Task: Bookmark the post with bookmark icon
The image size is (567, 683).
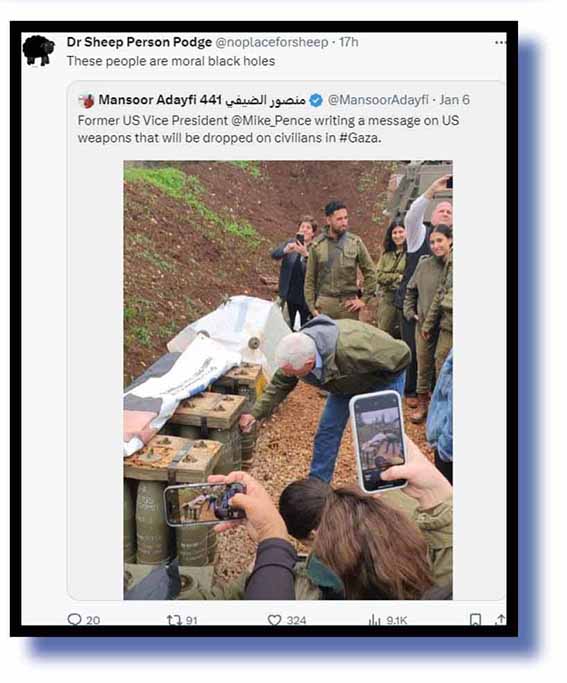Action: click(475, 619)
